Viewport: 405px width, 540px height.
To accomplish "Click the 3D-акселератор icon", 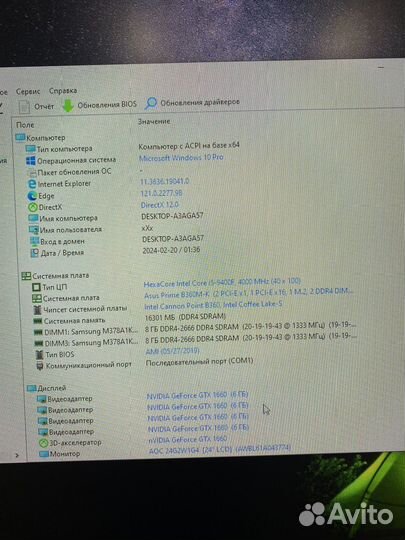I will click(x=44, y=443).
